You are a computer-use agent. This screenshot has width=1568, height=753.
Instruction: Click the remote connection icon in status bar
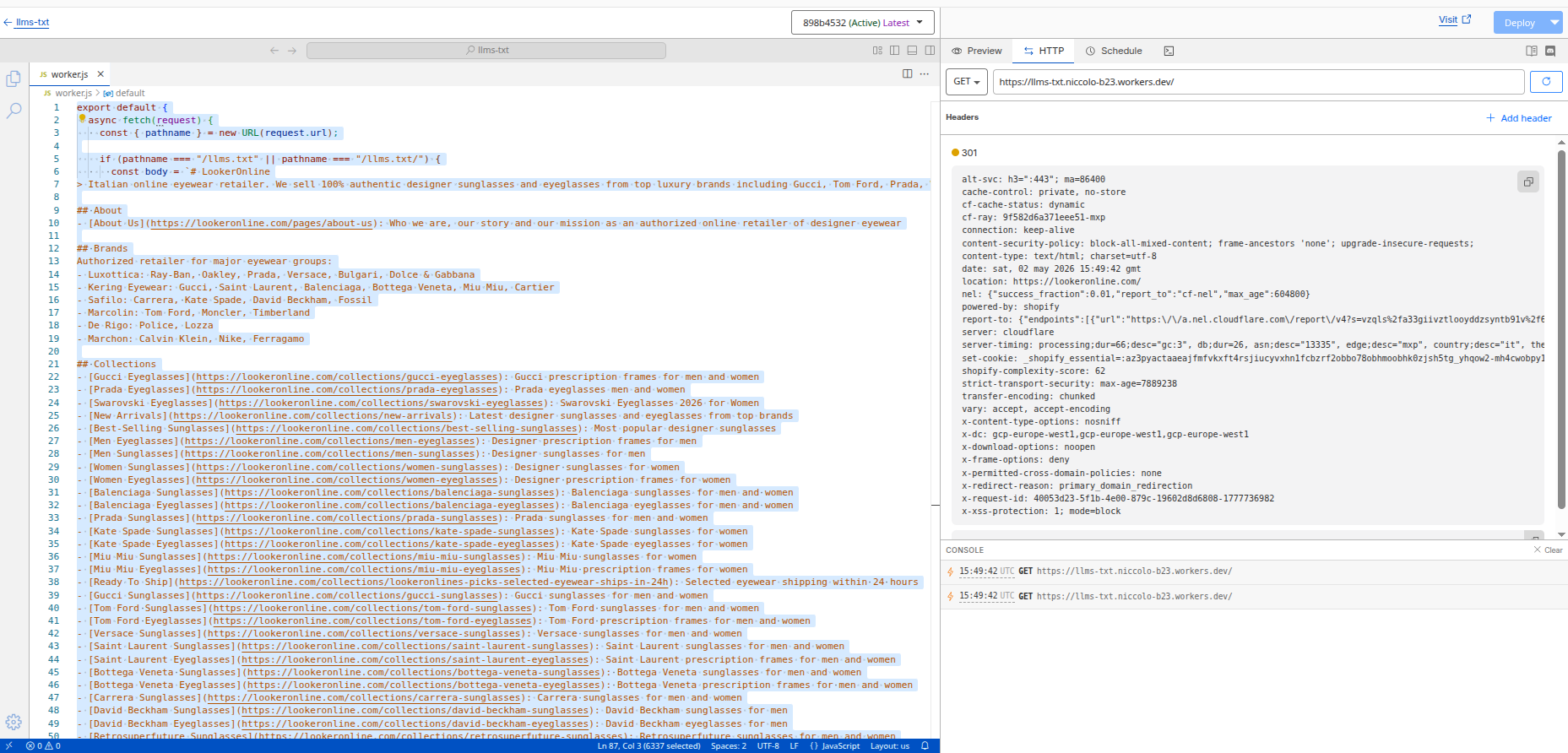9,746
